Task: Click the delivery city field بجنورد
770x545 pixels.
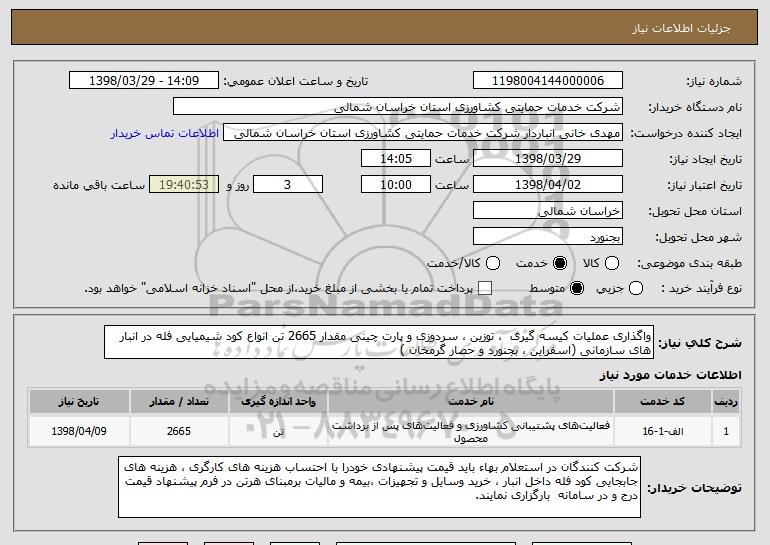Action: (x=548, y=237)
